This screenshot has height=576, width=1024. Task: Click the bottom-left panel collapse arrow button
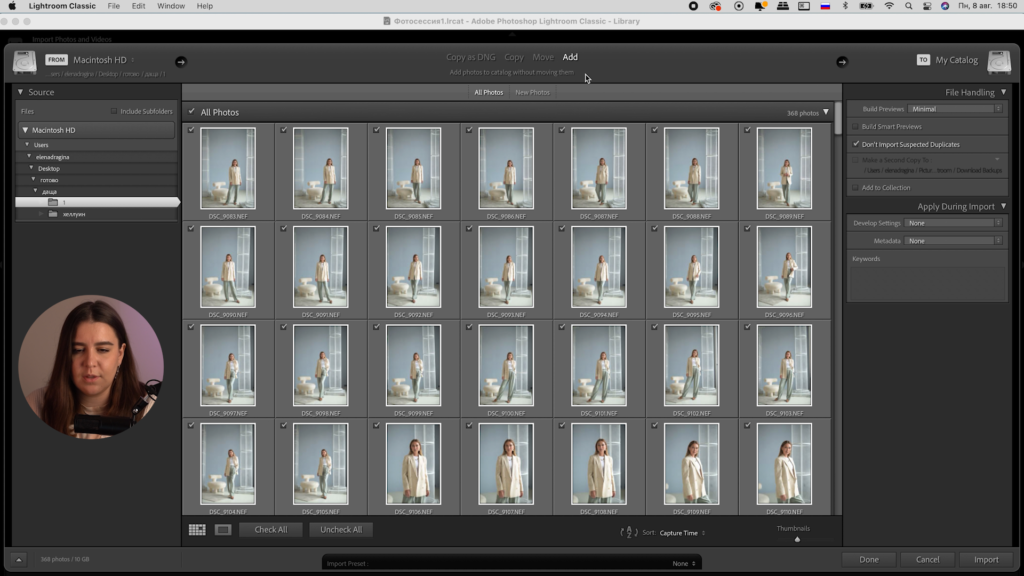[x=18, y=560]
